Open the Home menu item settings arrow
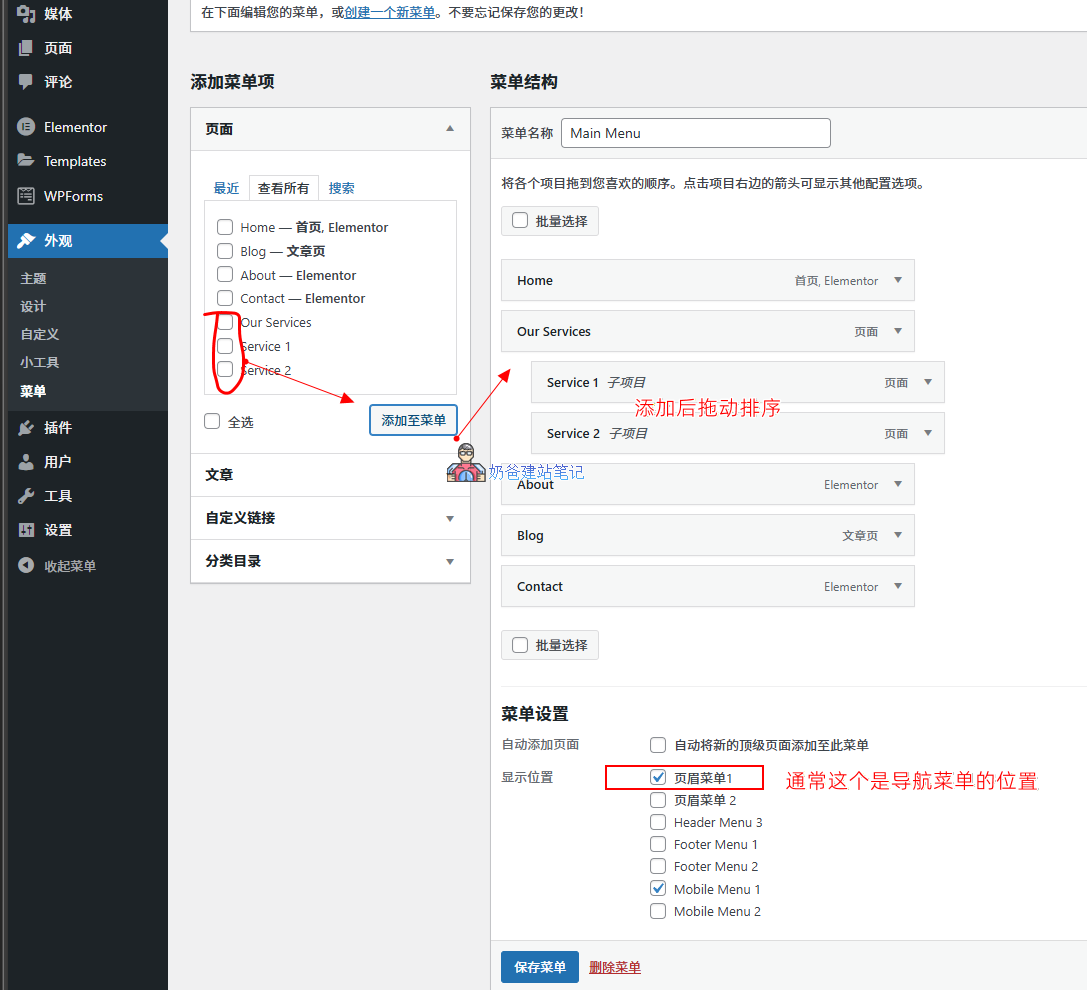1087x990 pixels. click(897, 280)
